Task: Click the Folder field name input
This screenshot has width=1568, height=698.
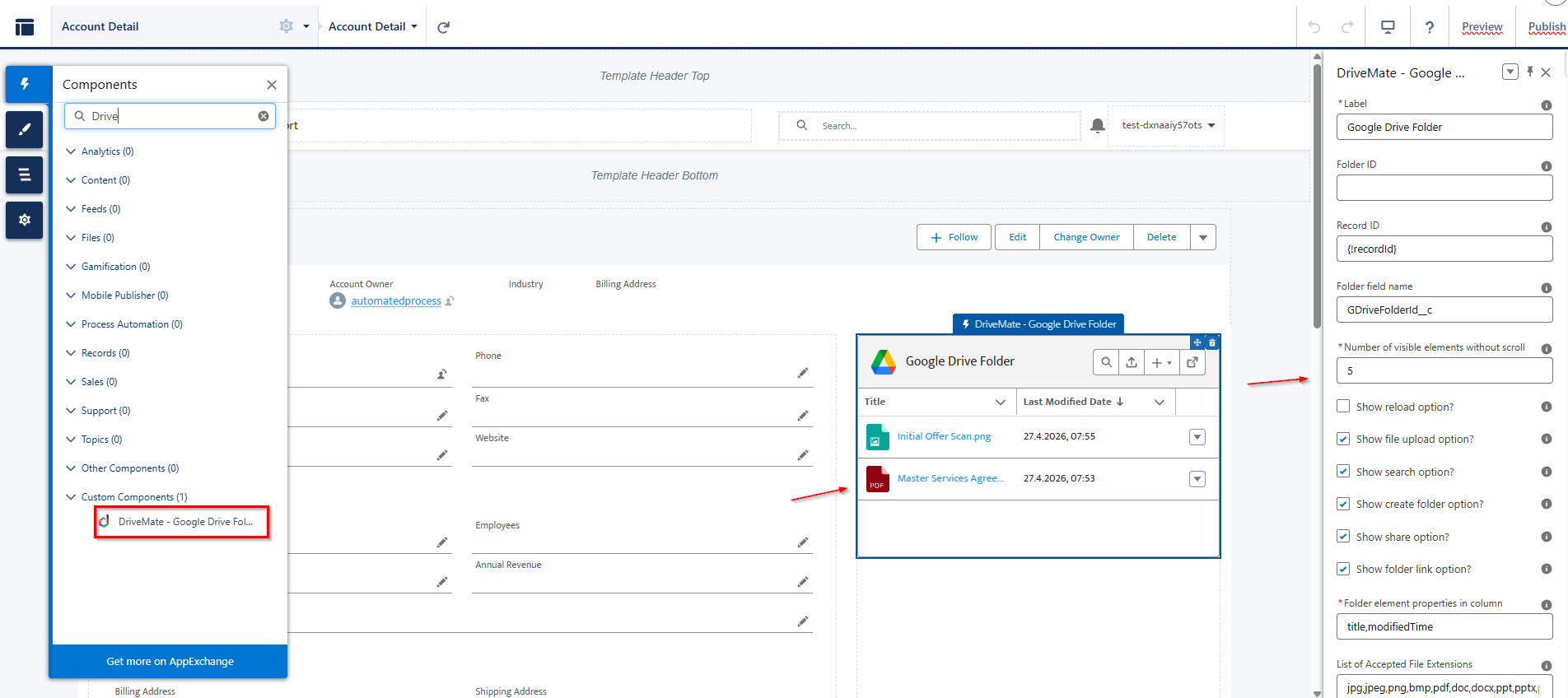Action: point(1444,309)
